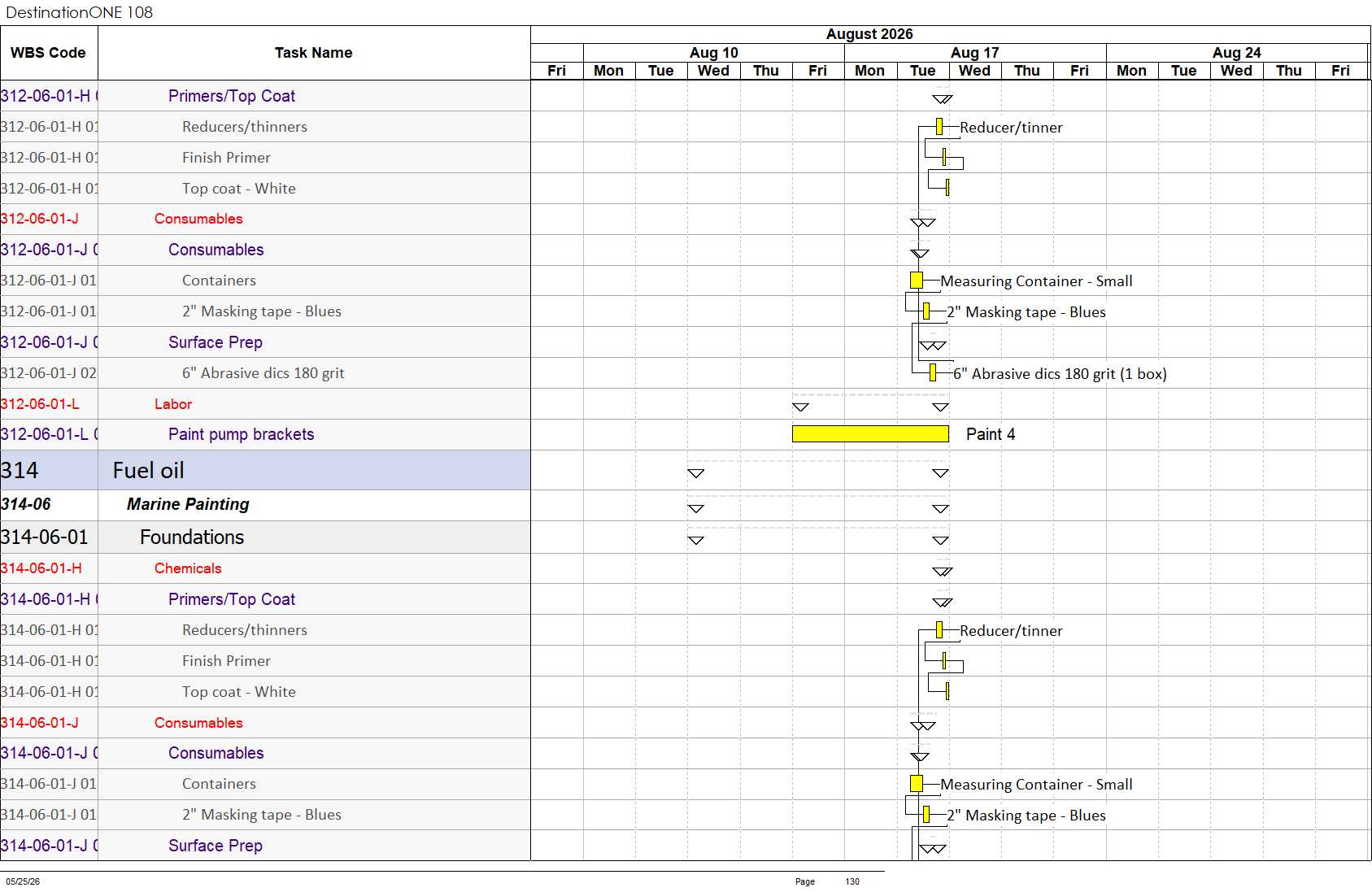Select the Aug 24 week header
Viewport: 1372px width, 892px height.
(1237, 53)
